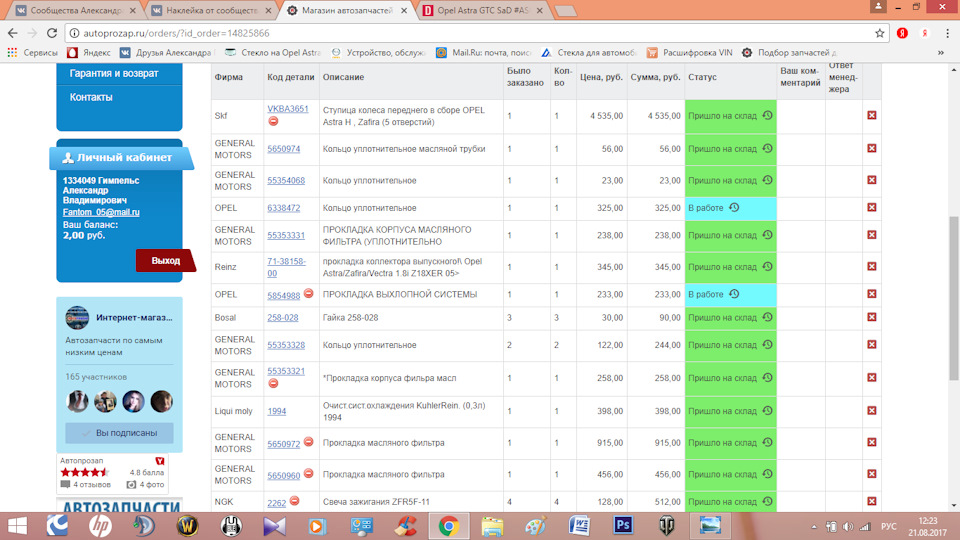
Task: Click the РУС language indicator
Action: click(x=889, y=527)
